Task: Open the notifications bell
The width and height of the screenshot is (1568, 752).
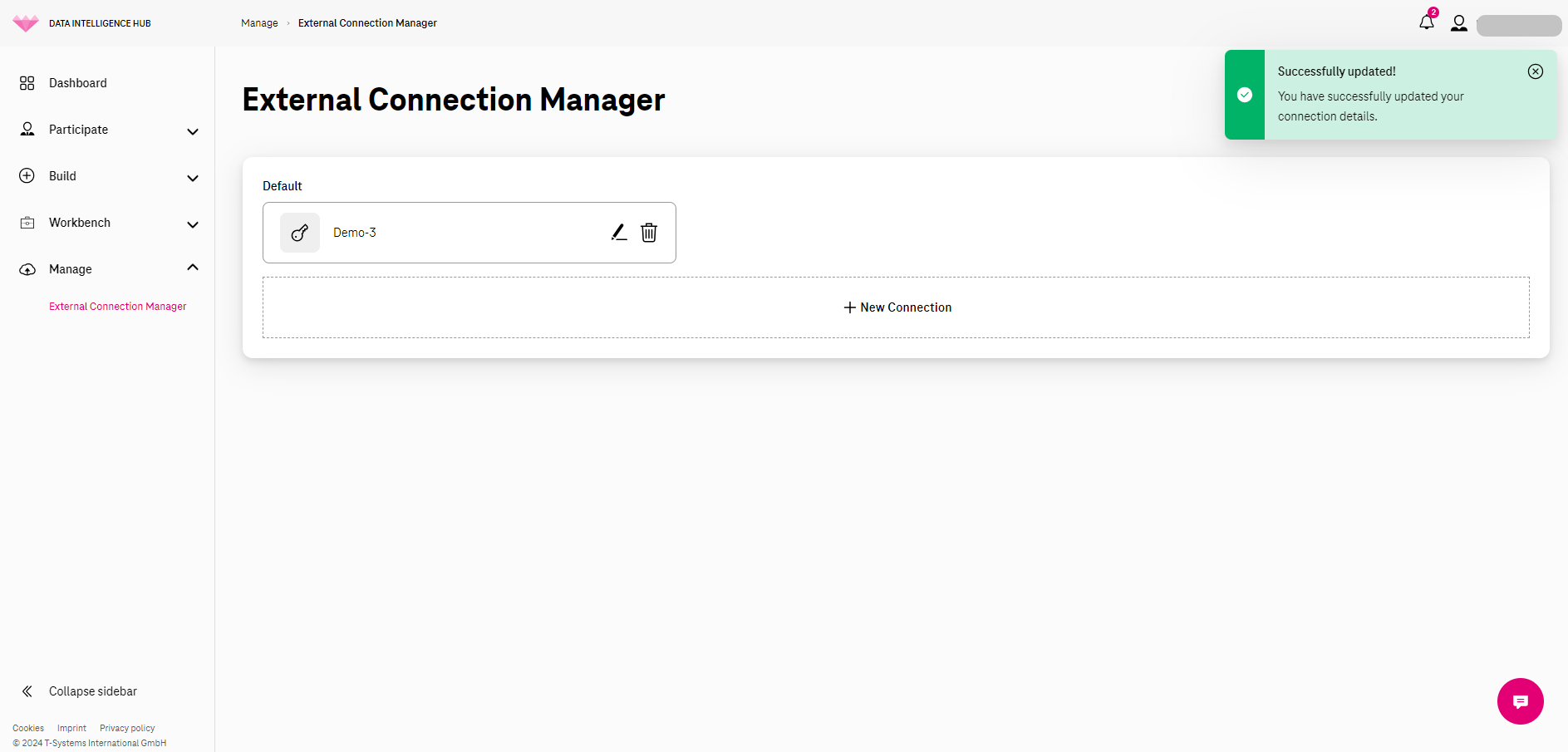Action: coord(1427,22)
